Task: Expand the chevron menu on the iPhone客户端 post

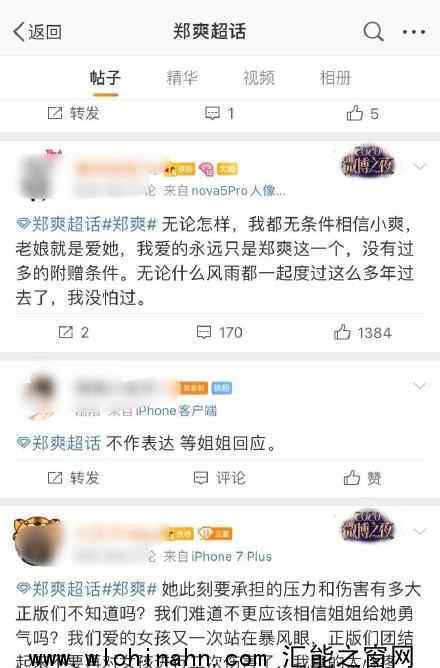Action: coord(420,386)
